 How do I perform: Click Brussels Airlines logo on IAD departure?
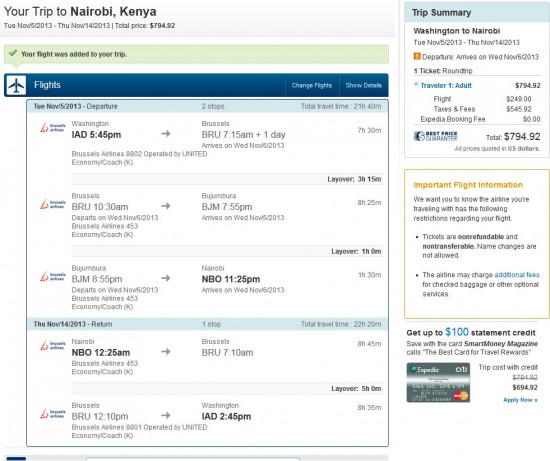pyautogui.click(x=53, y=128)
